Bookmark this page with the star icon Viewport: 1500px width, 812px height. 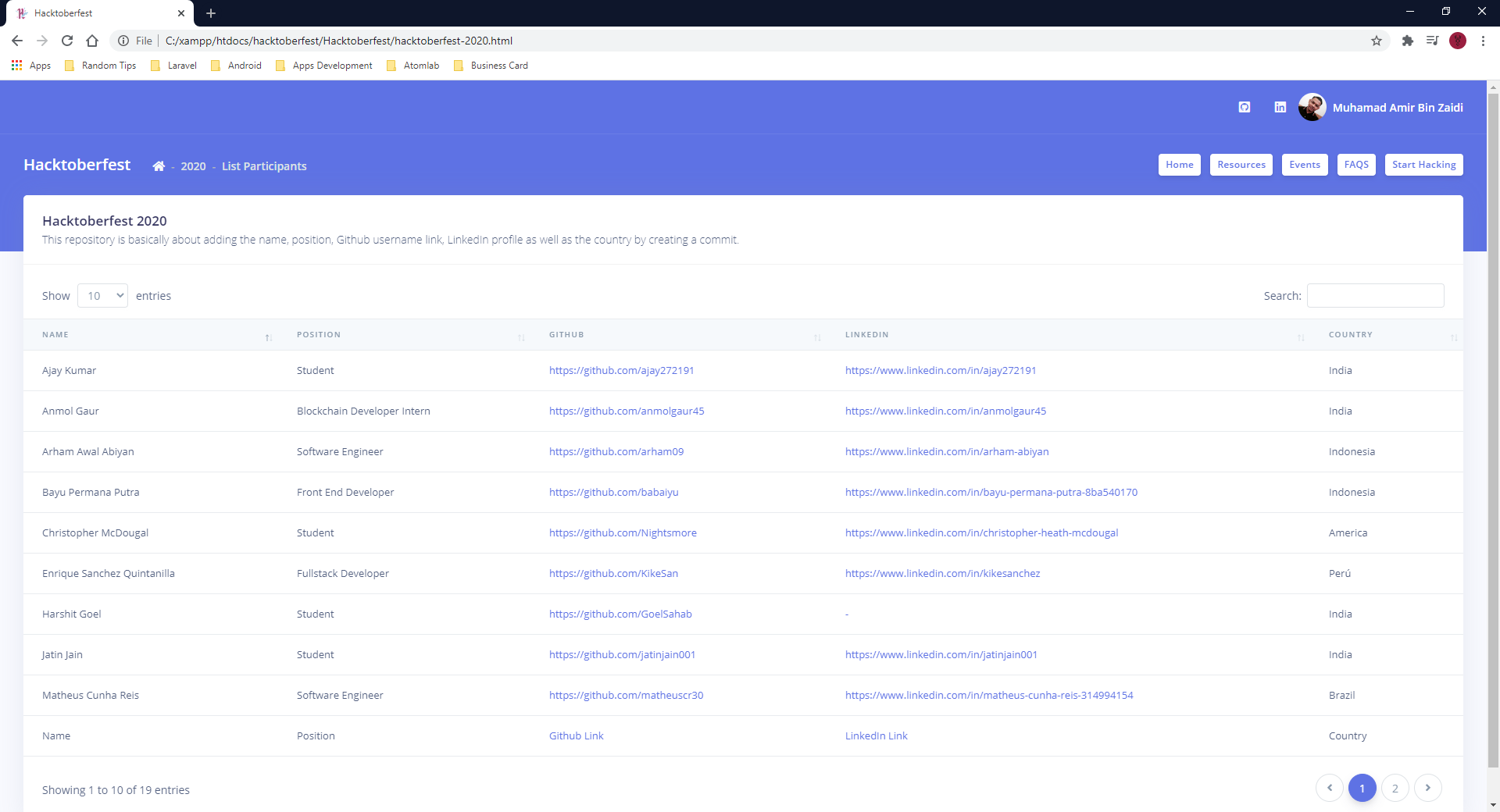(1377, 41)
